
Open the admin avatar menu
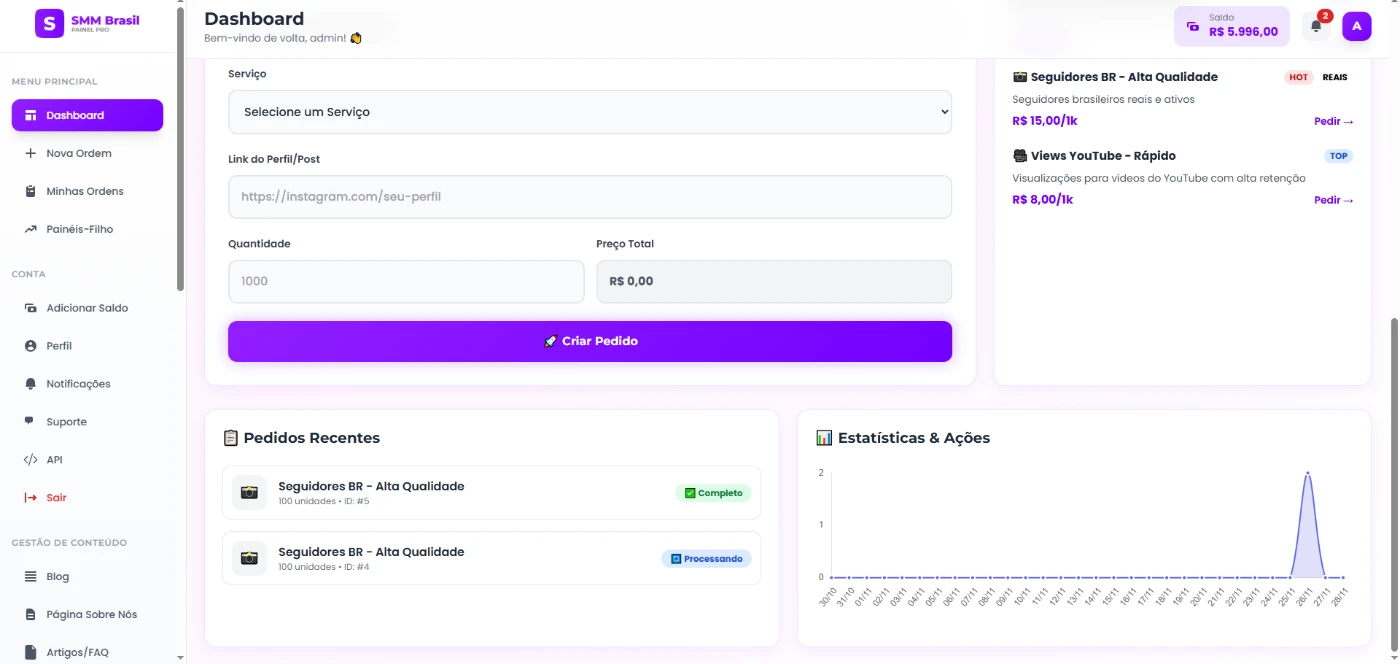(x=1356, y=27)
